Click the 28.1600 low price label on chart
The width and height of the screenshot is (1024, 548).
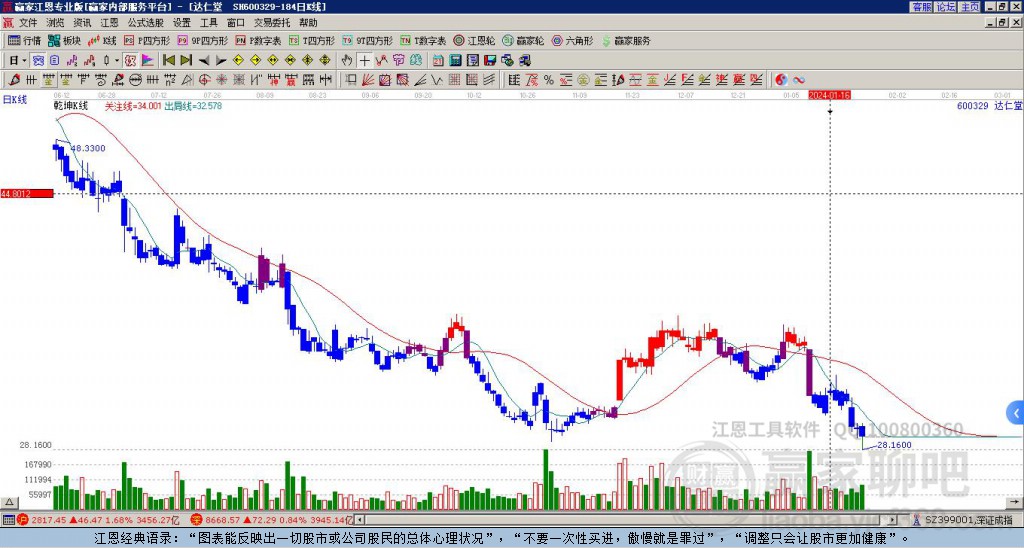coord(894,445)
